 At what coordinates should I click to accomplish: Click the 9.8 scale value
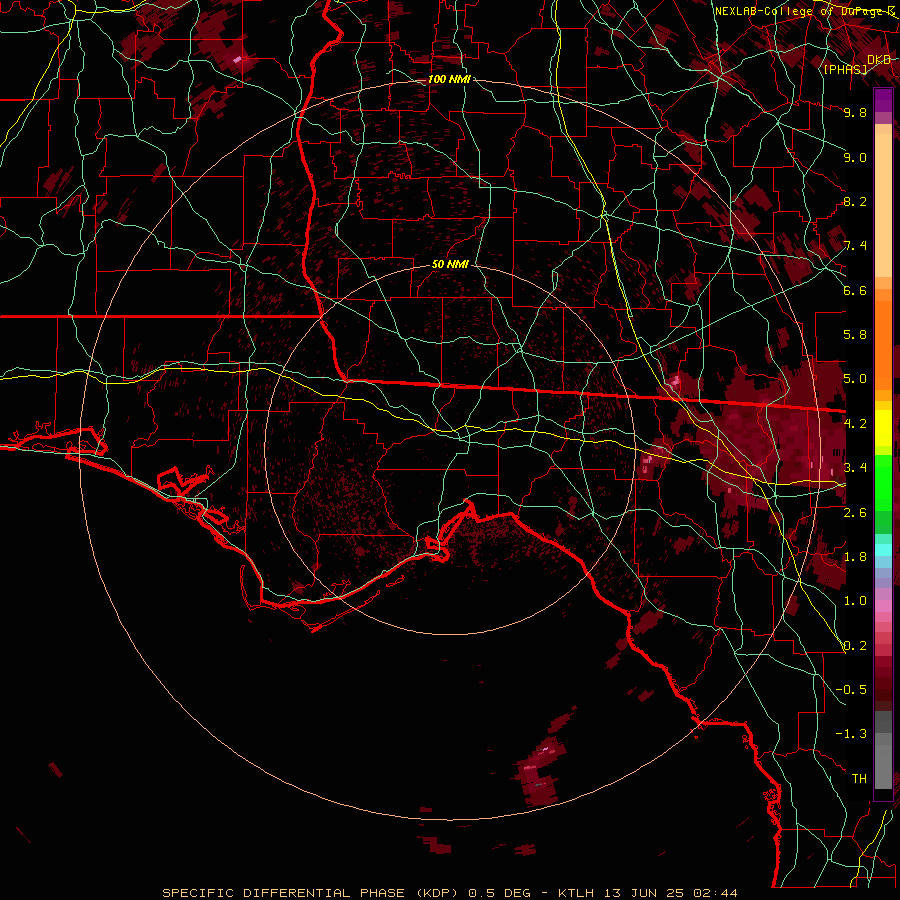click(855, 112)
